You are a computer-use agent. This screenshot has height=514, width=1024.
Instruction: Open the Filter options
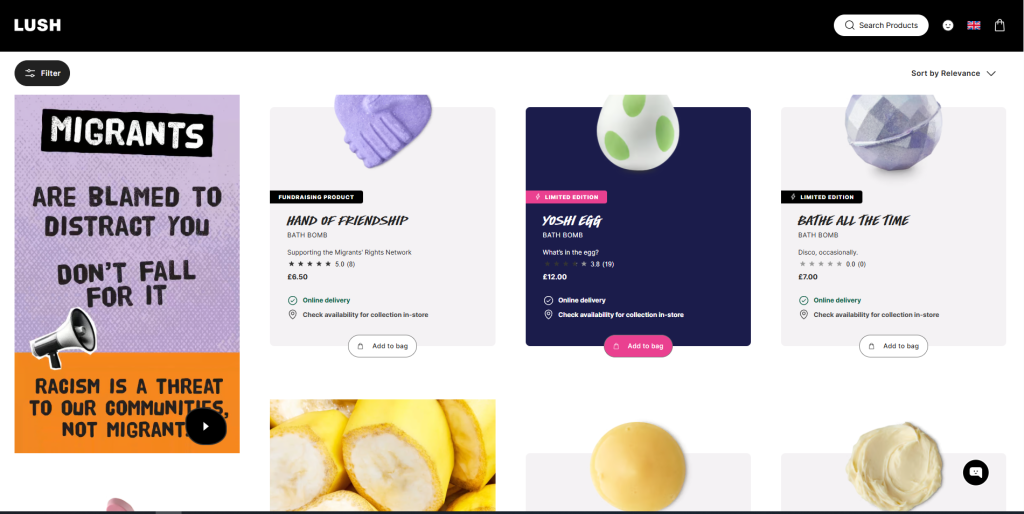point(42,73)
